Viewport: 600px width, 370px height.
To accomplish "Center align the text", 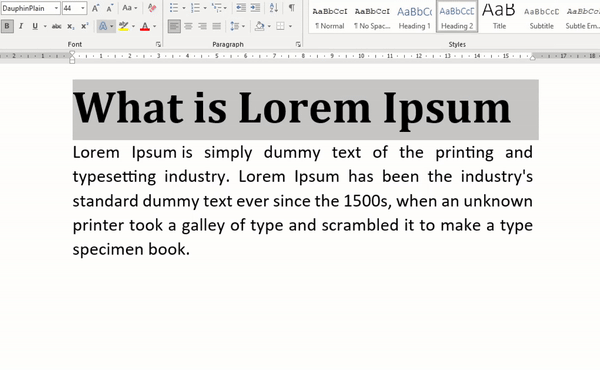I will (188, 26).
